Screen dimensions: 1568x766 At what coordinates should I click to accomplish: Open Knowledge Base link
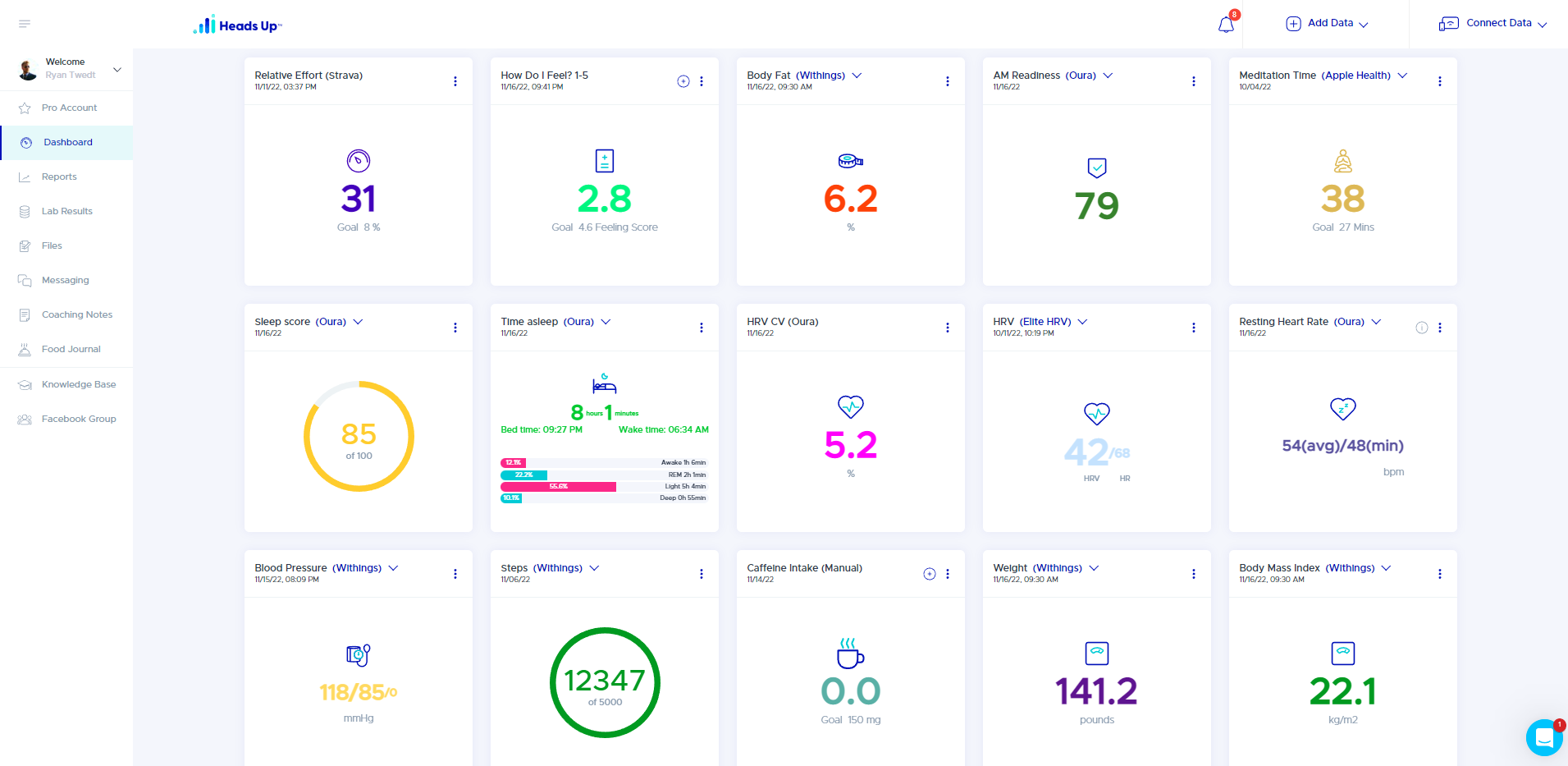click(x=66, y=384)
